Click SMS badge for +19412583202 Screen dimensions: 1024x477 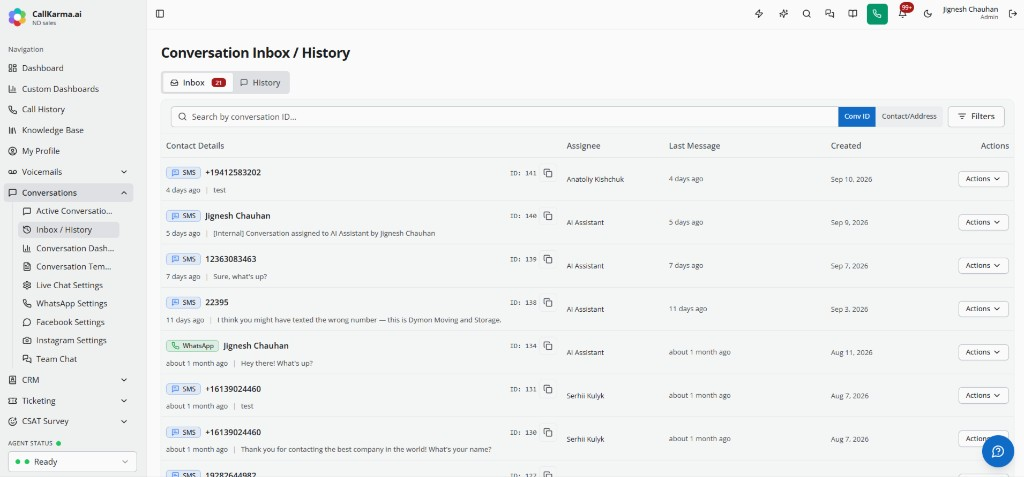pyautogui.click(x=183, y=173)
